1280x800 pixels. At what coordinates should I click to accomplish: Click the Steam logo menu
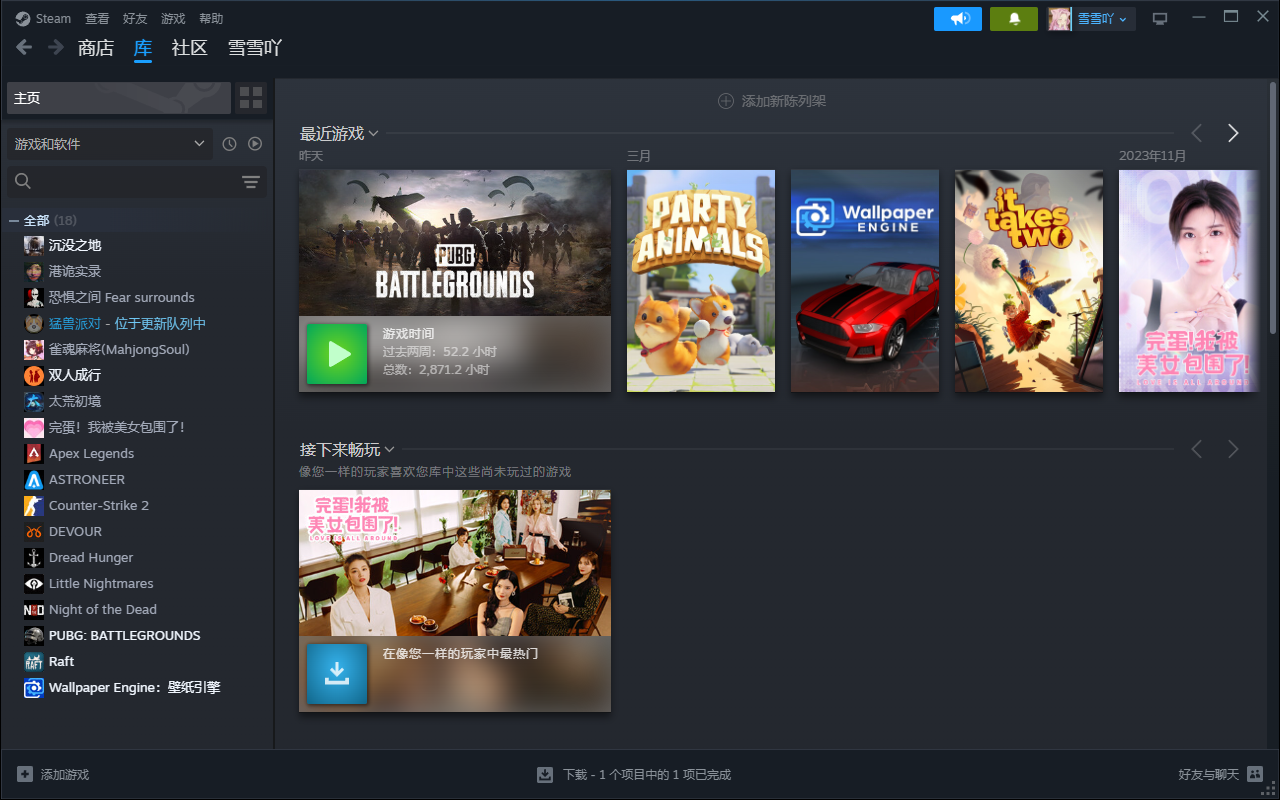[x=43, y=18]
